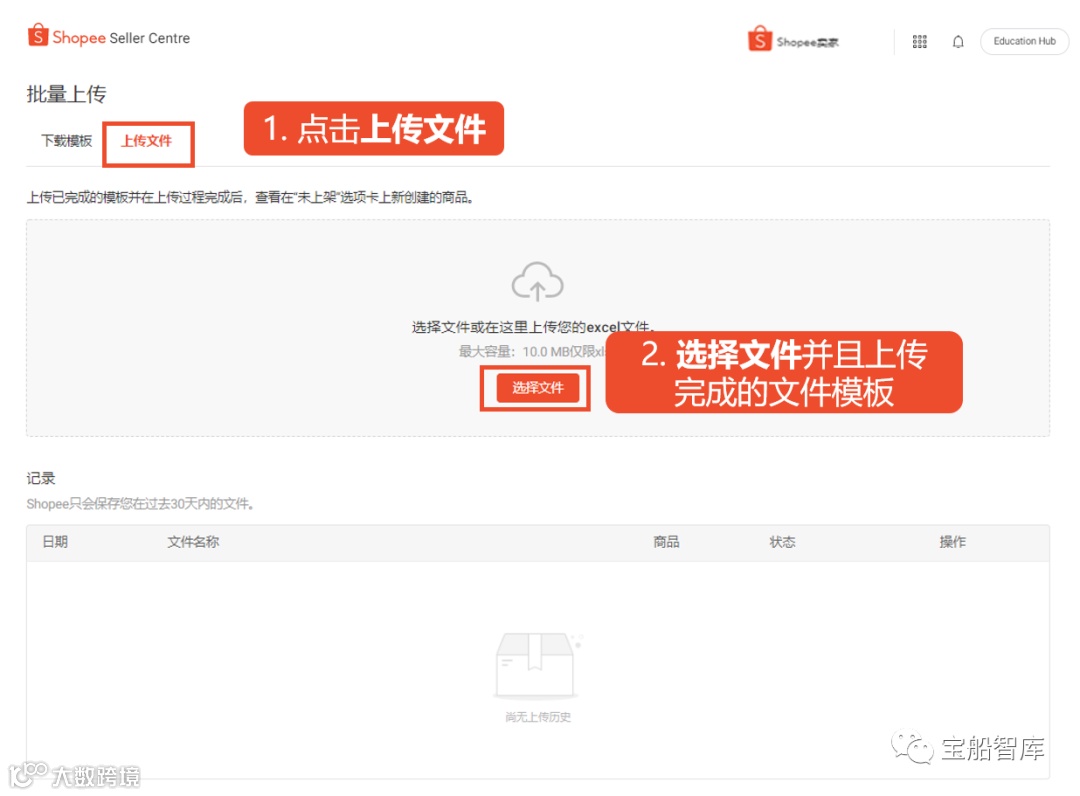Click the 最大容量 10.0 MB hint text
Viewport: 1080px width, 796px height.
532,352
